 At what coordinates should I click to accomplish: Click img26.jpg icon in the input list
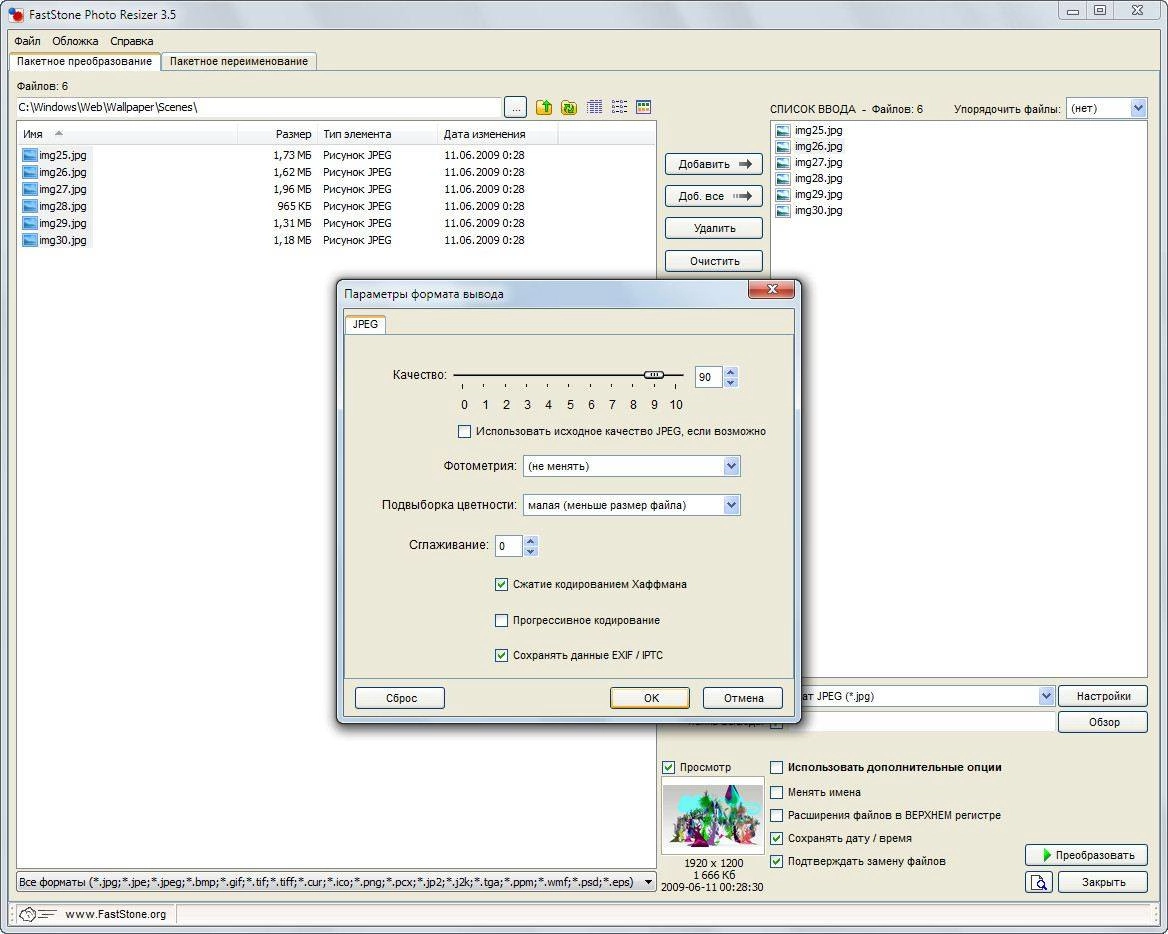[x=783, y=147]
